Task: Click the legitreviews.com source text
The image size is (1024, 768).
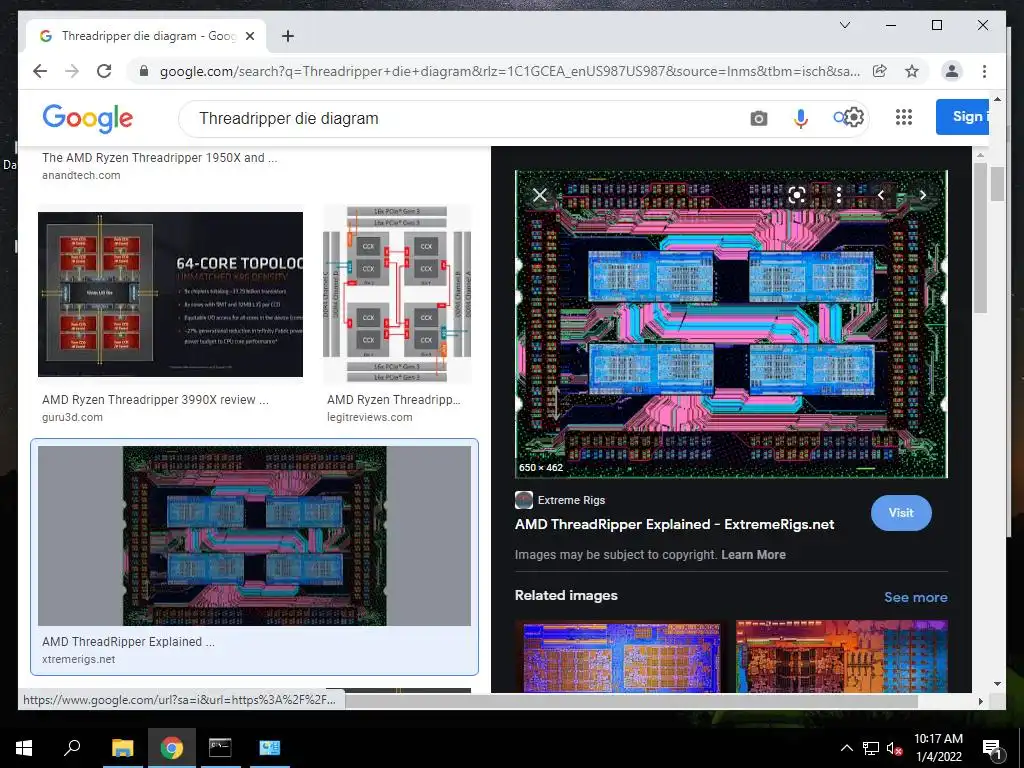Action: click(x=370, y=417)
